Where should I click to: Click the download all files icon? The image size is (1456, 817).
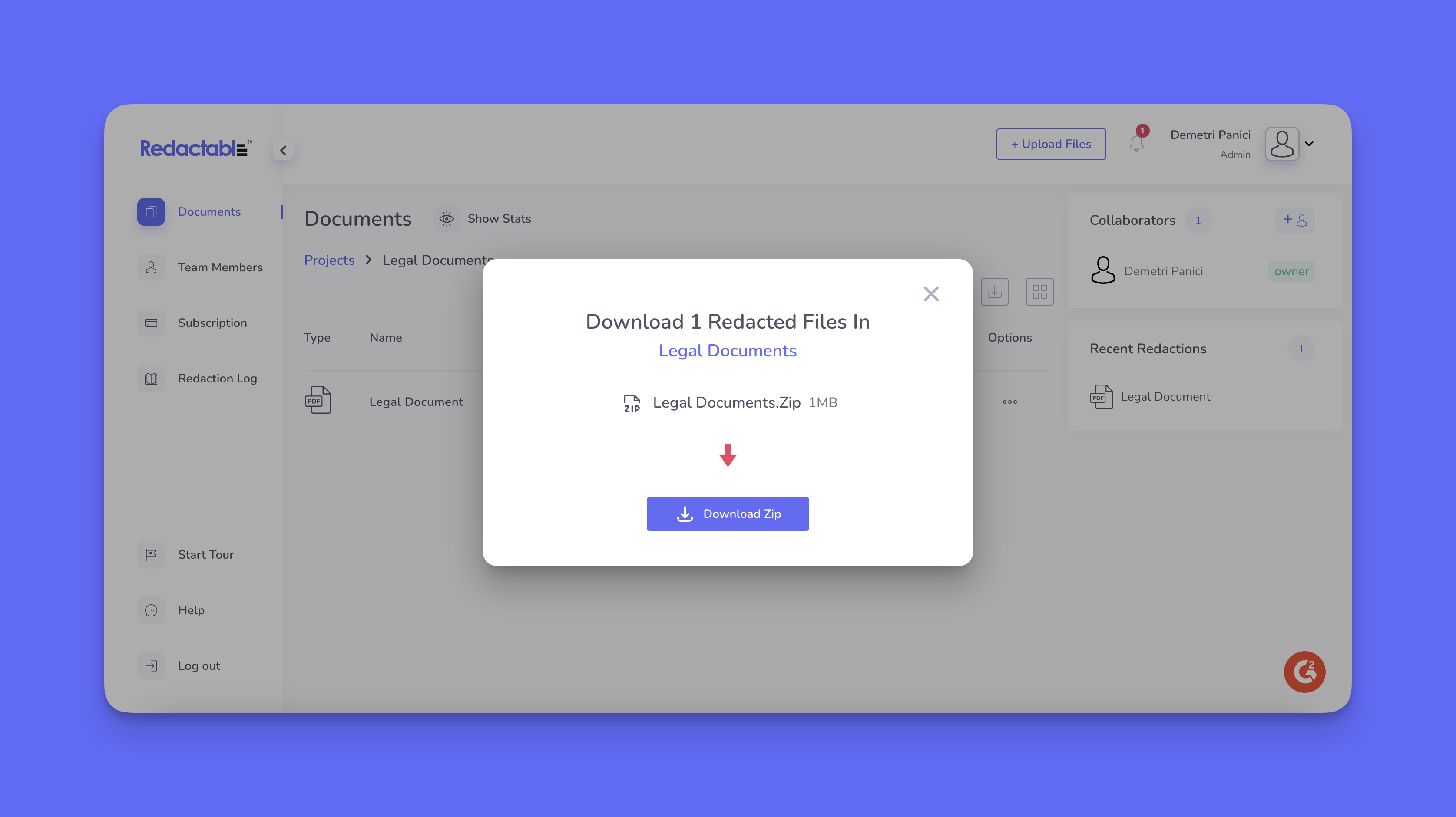click(x=994, y=292)
